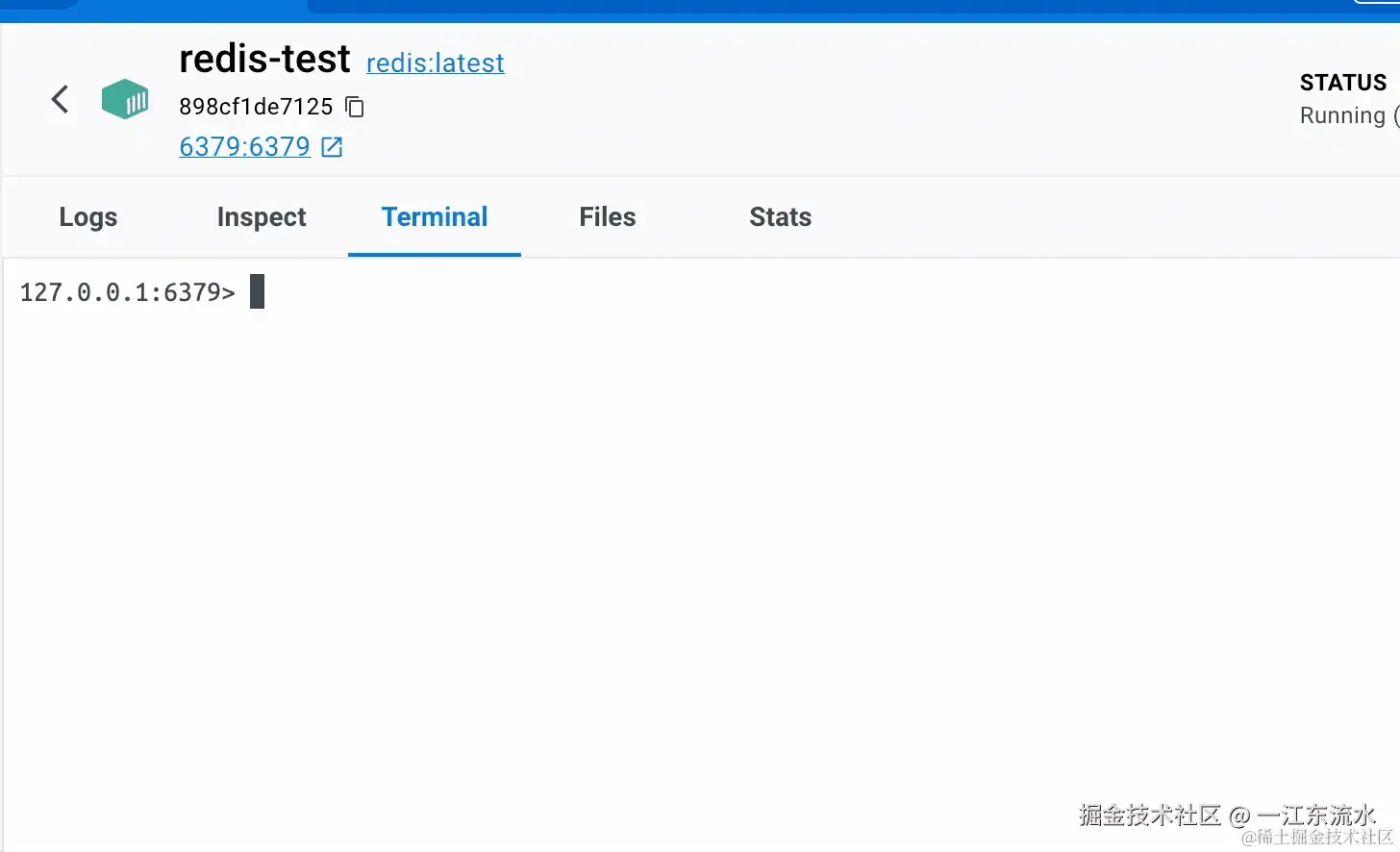Open the 6379:6379 port mapping link
Viewport: 1400px width, 852px height.
click(244, 147)
